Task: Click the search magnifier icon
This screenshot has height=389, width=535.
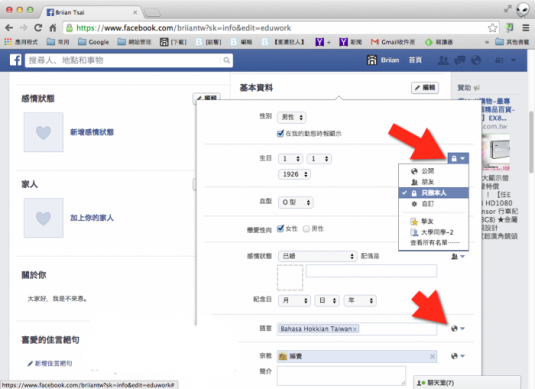Action: (227, 60)
